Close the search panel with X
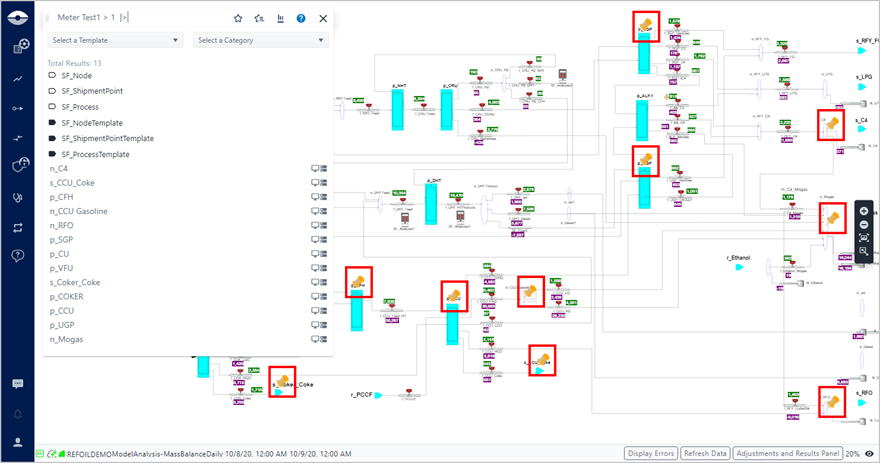The width and height of the screenshot is (880, 463). tap(322, 18)
